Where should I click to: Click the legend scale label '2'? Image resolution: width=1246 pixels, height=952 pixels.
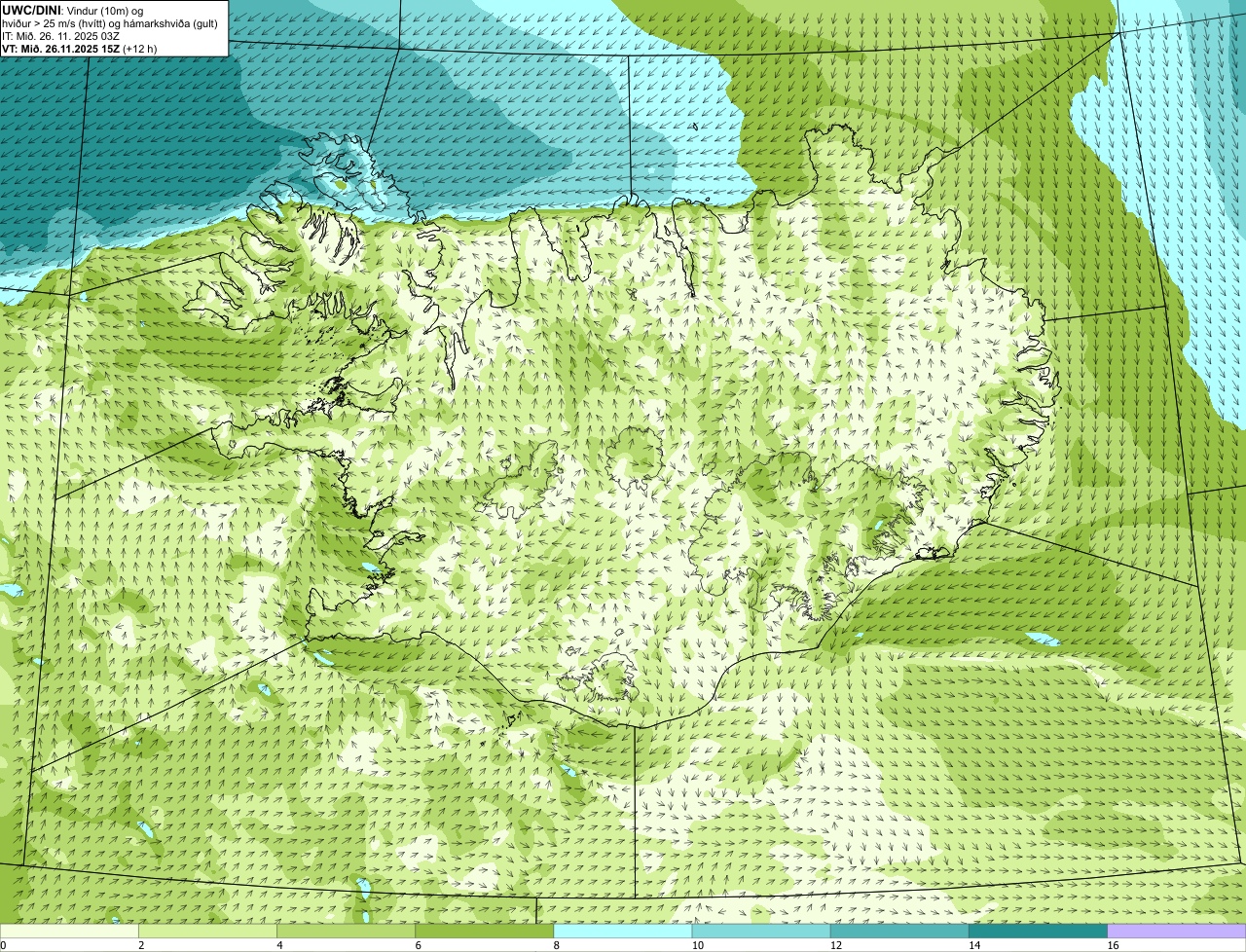[141, 945]
